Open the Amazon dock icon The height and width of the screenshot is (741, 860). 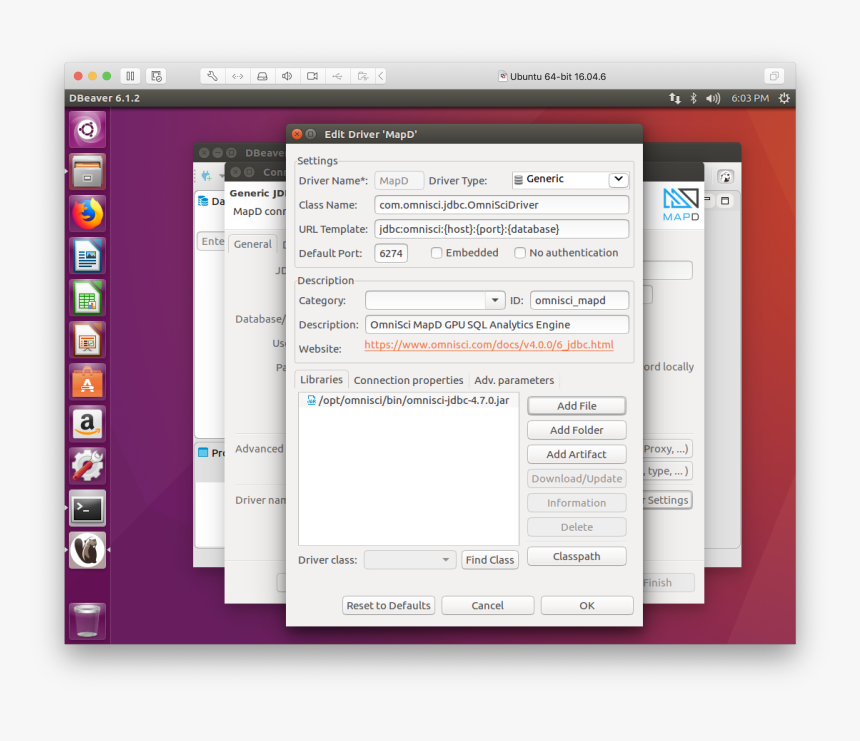coord(87,424)
